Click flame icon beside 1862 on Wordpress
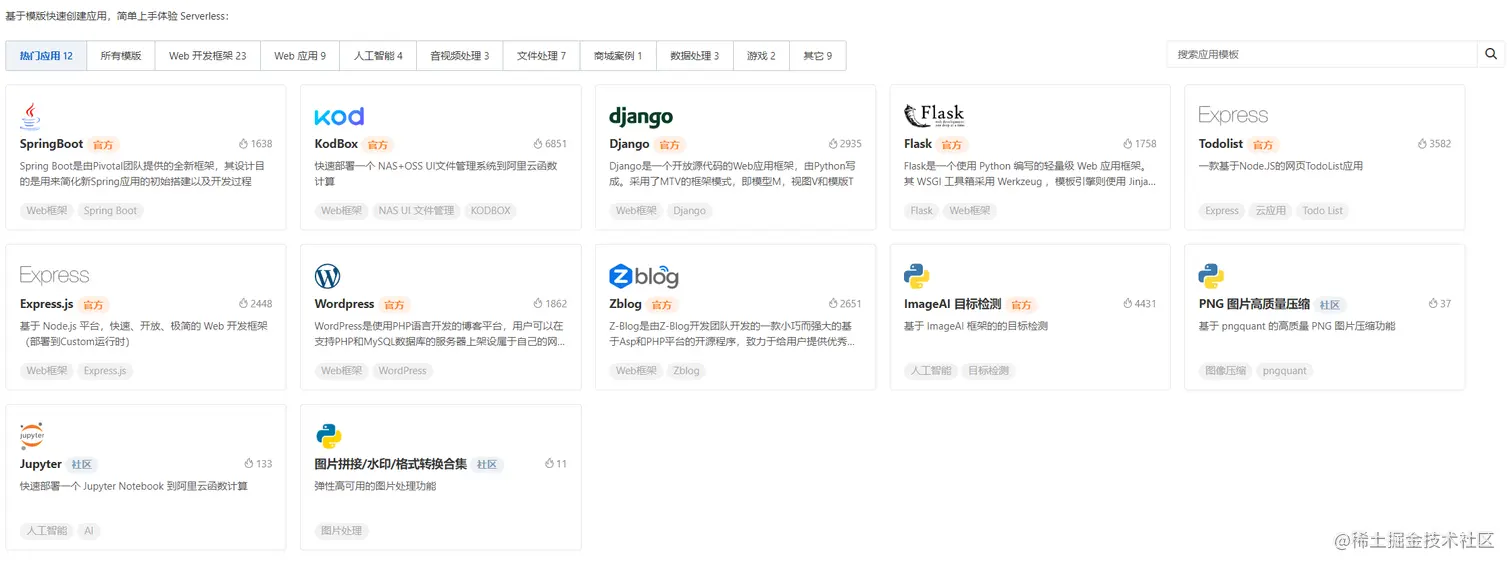 tap(538, 303)
